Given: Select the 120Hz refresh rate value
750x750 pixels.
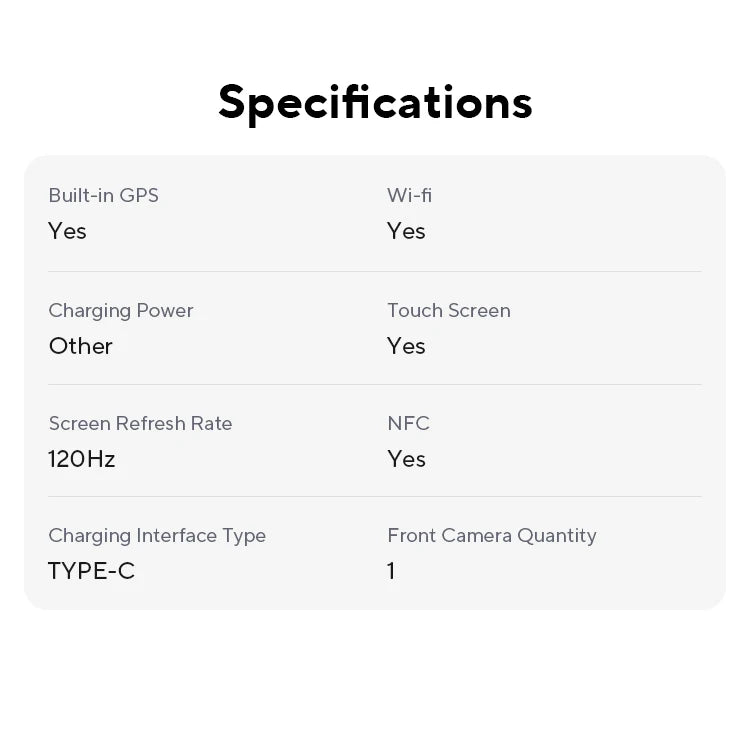Looking at the screenshot, I should pos(81,459).
